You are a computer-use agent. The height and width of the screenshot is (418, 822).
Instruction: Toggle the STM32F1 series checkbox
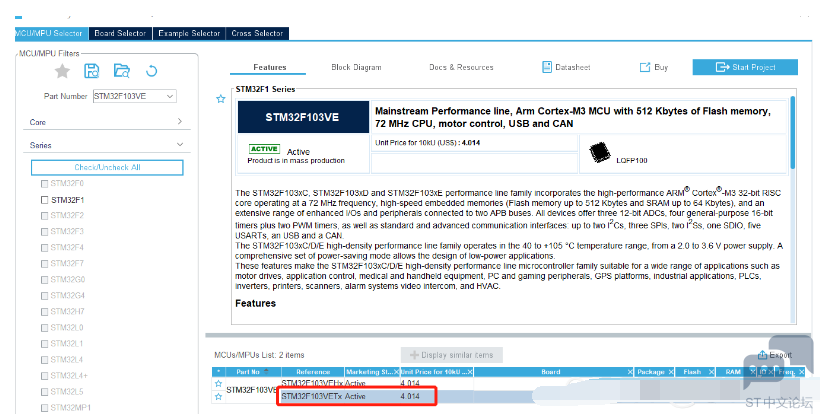(45, 200)
